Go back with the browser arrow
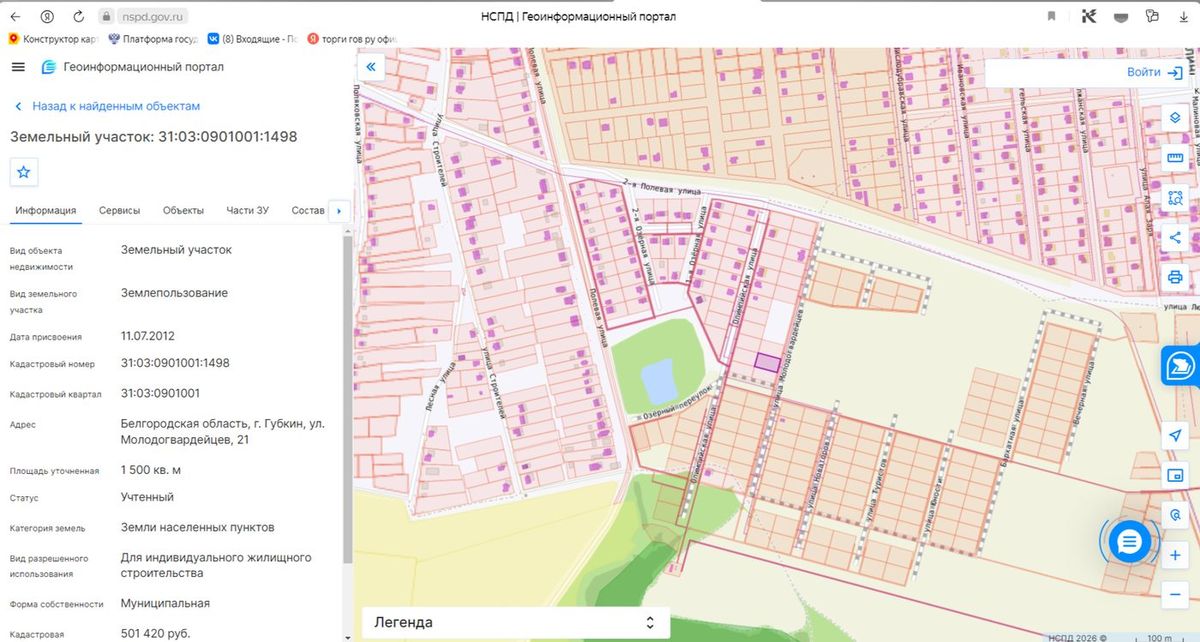Viewport: 1200px width, 642px height. (x=15, y=17)
